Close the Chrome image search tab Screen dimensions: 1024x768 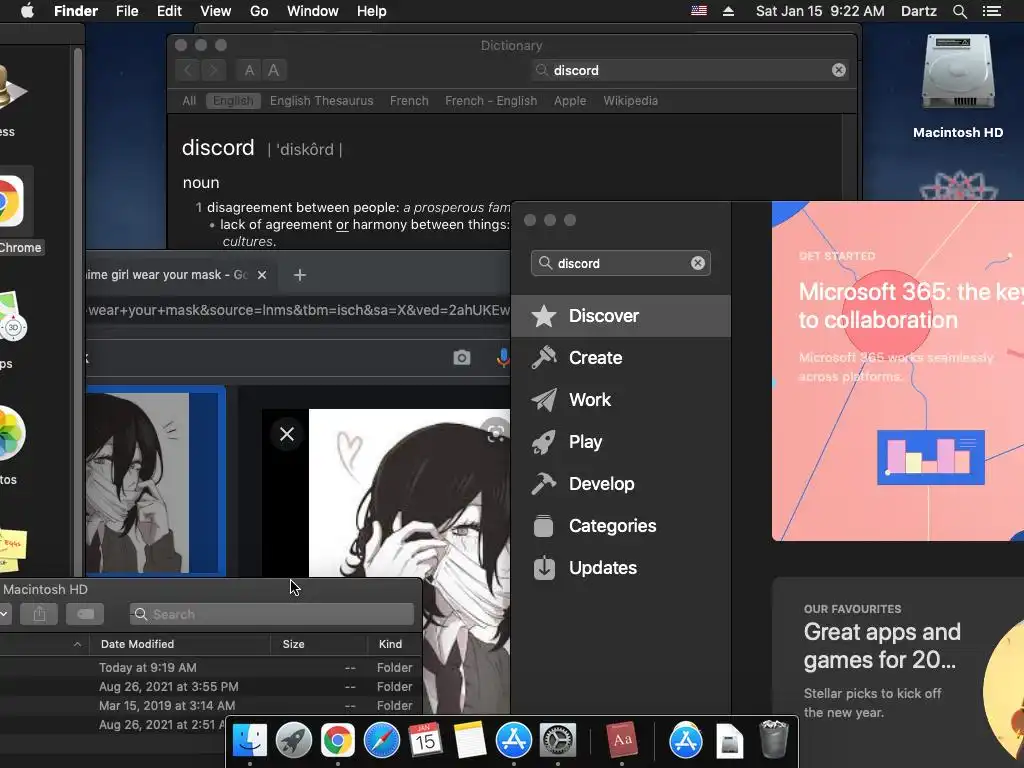262,275
